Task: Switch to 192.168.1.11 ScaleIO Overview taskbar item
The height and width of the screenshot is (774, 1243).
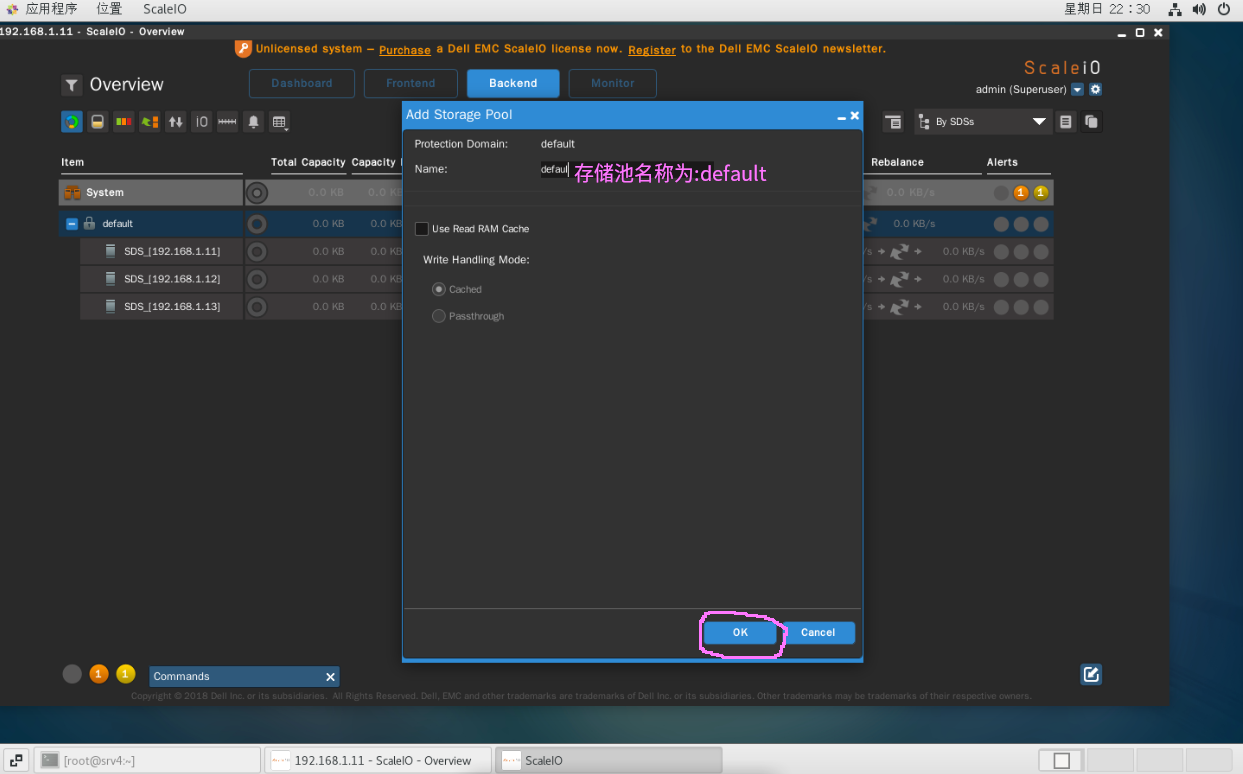Action: pyautogui.click(x=378, y=760)
